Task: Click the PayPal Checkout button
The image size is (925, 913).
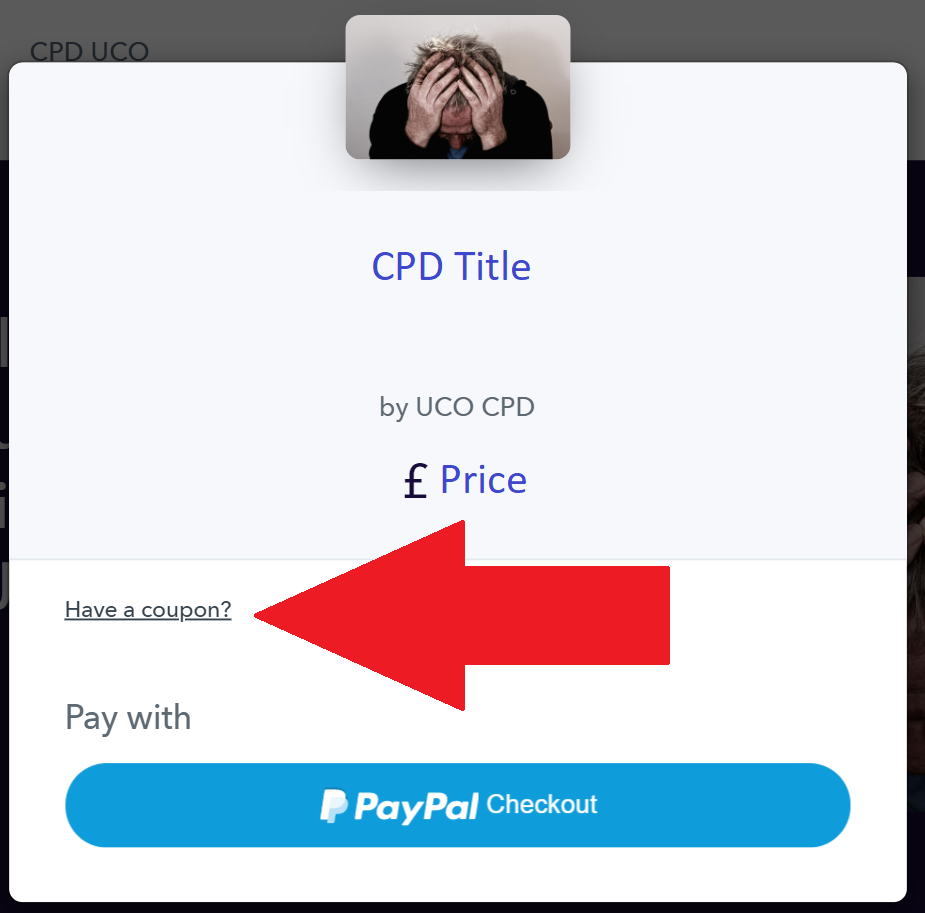Action: coord(458,805)
